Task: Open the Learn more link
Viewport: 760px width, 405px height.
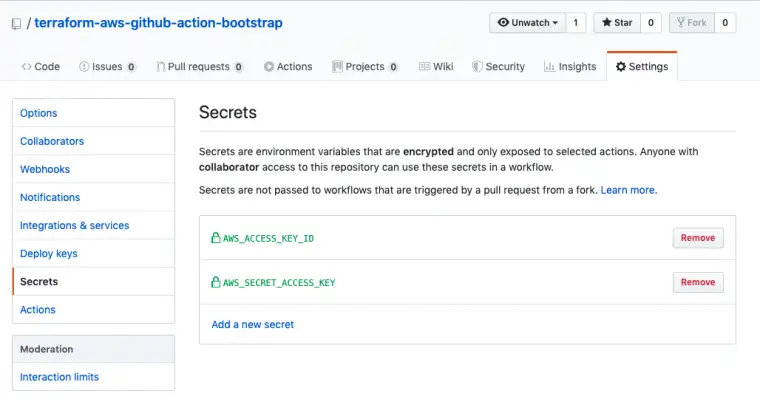Action: point(628,190)
